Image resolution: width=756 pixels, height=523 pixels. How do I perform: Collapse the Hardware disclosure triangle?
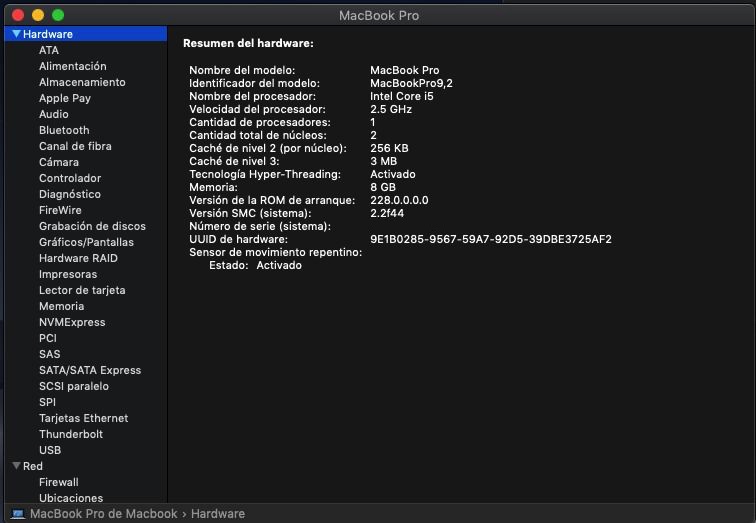click(16, 34)
